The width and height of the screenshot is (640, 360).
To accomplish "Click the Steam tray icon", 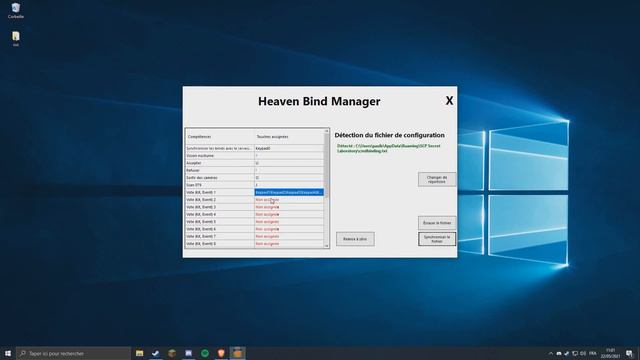I will [567, 353].
